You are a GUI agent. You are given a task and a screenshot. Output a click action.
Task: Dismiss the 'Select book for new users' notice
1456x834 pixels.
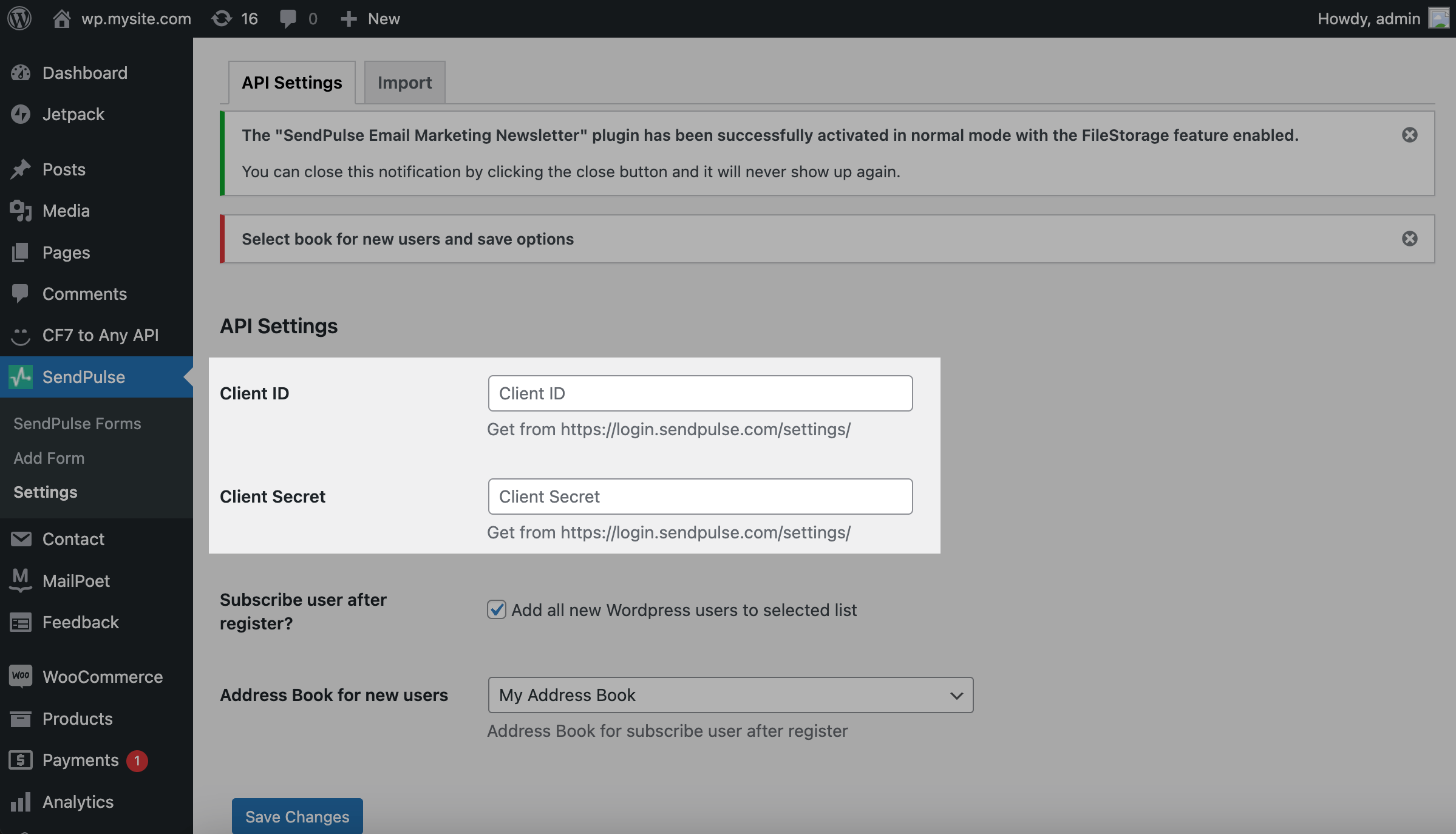coord(1409,239)
